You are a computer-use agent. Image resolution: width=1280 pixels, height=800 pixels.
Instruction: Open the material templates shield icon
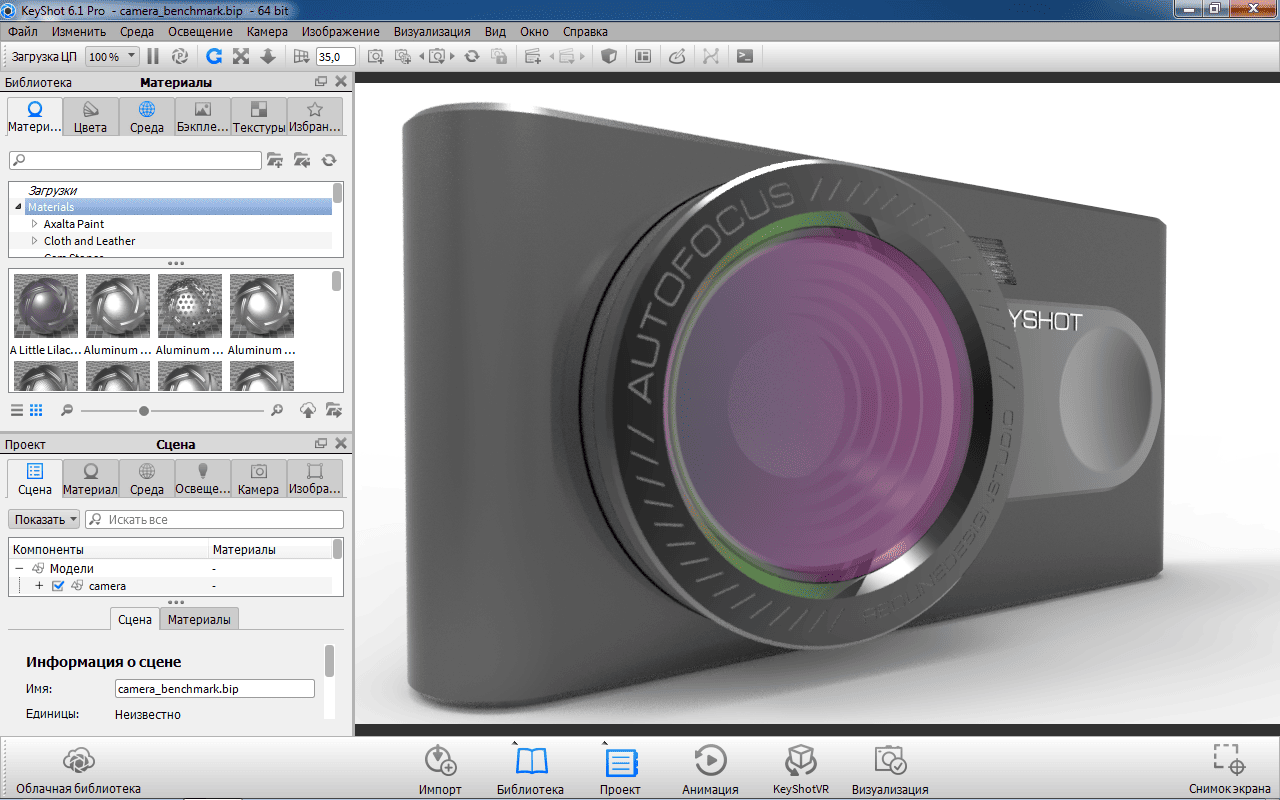(608, 57)
